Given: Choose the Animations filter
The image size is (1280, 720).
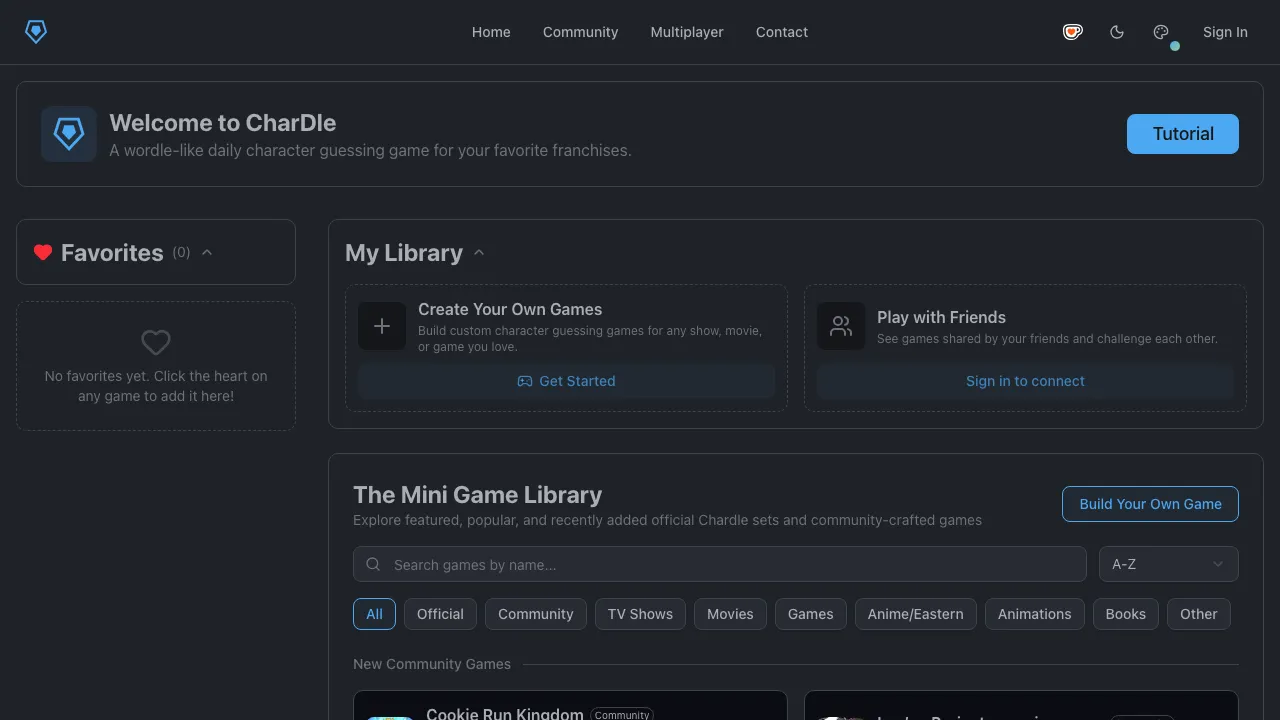Looking at the screenshot, I should [1035, 614].
